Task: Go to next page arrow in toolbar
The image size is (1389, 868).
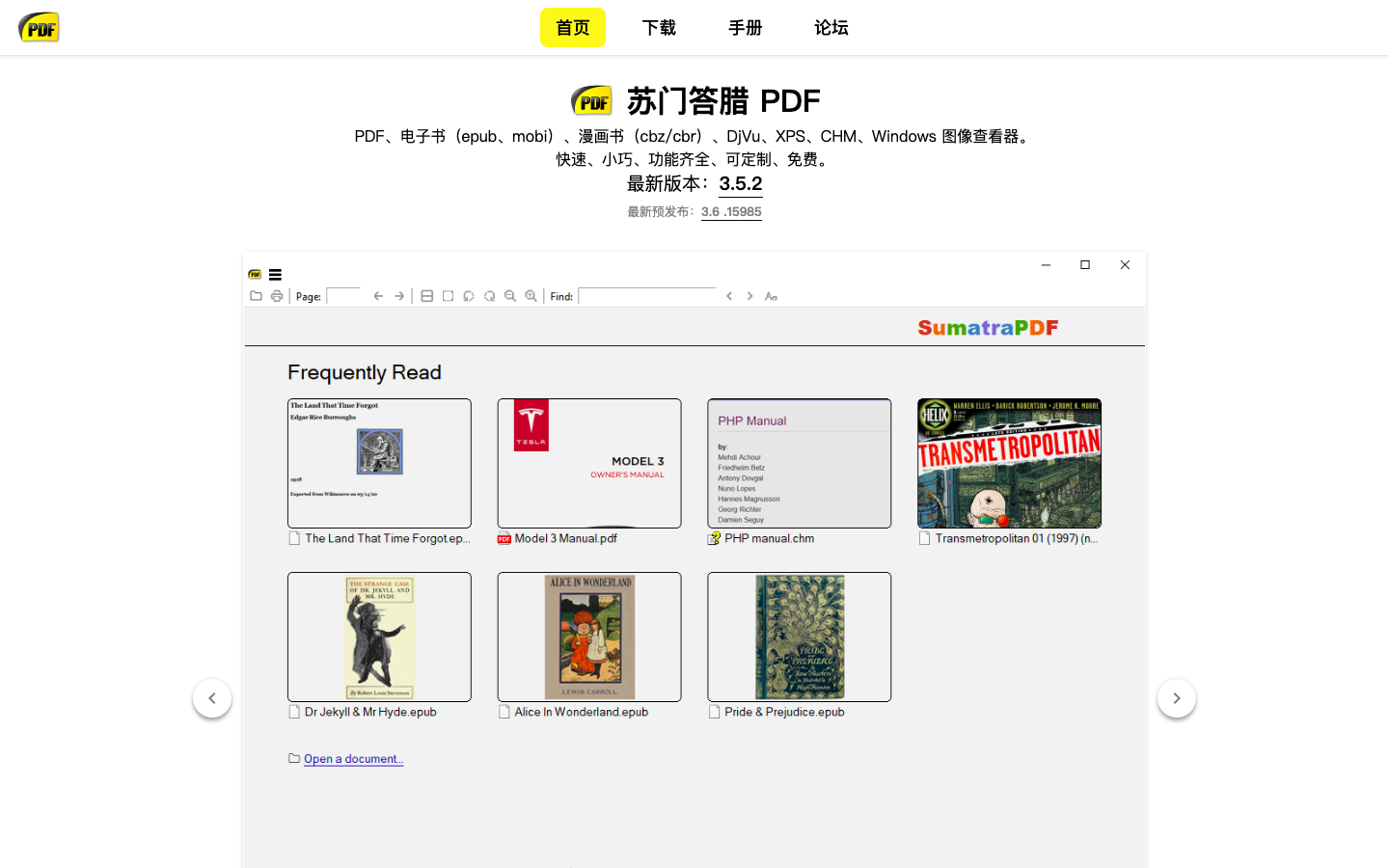Action: [399, 296]
